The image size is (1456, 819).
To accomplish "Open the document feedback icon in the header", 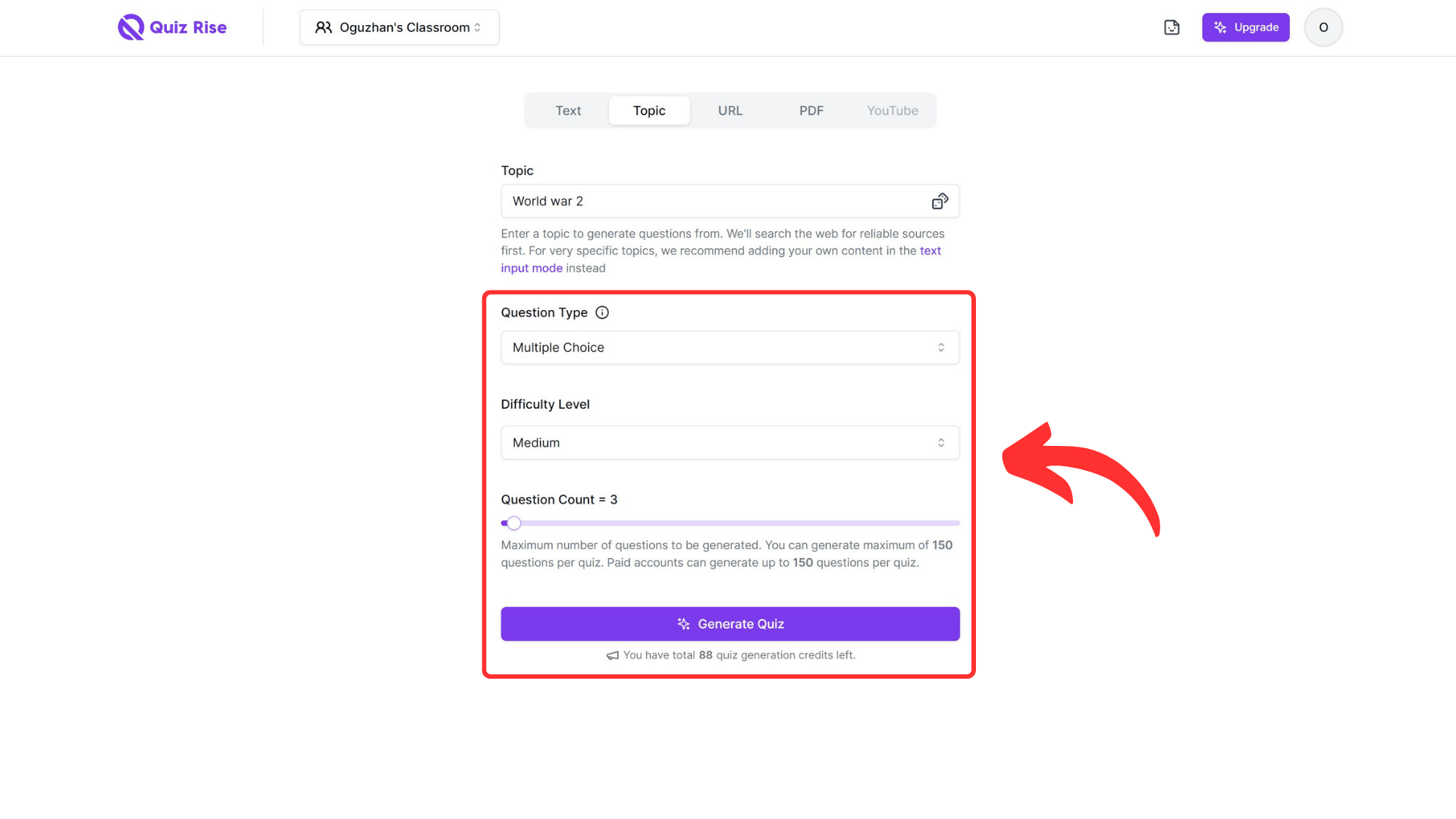I will (x=1171, y=27).
